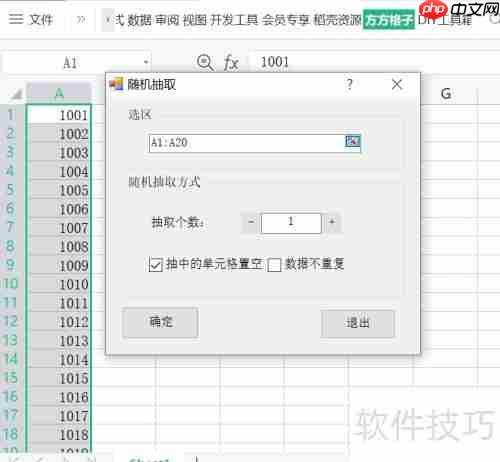This screenshot has height=462, width=500.
Task: Select row 12 header
Action: [11, 321]
